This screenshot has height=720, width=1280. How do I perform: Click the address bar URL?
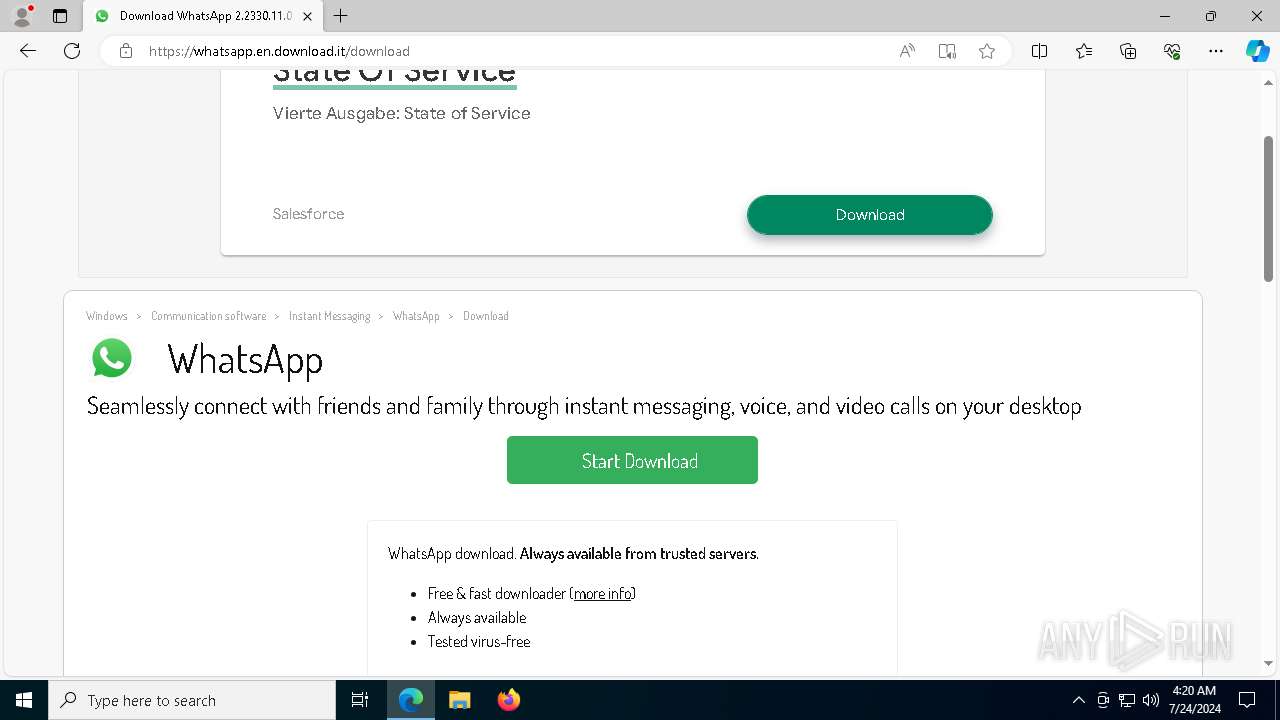[x=279, y=51]
